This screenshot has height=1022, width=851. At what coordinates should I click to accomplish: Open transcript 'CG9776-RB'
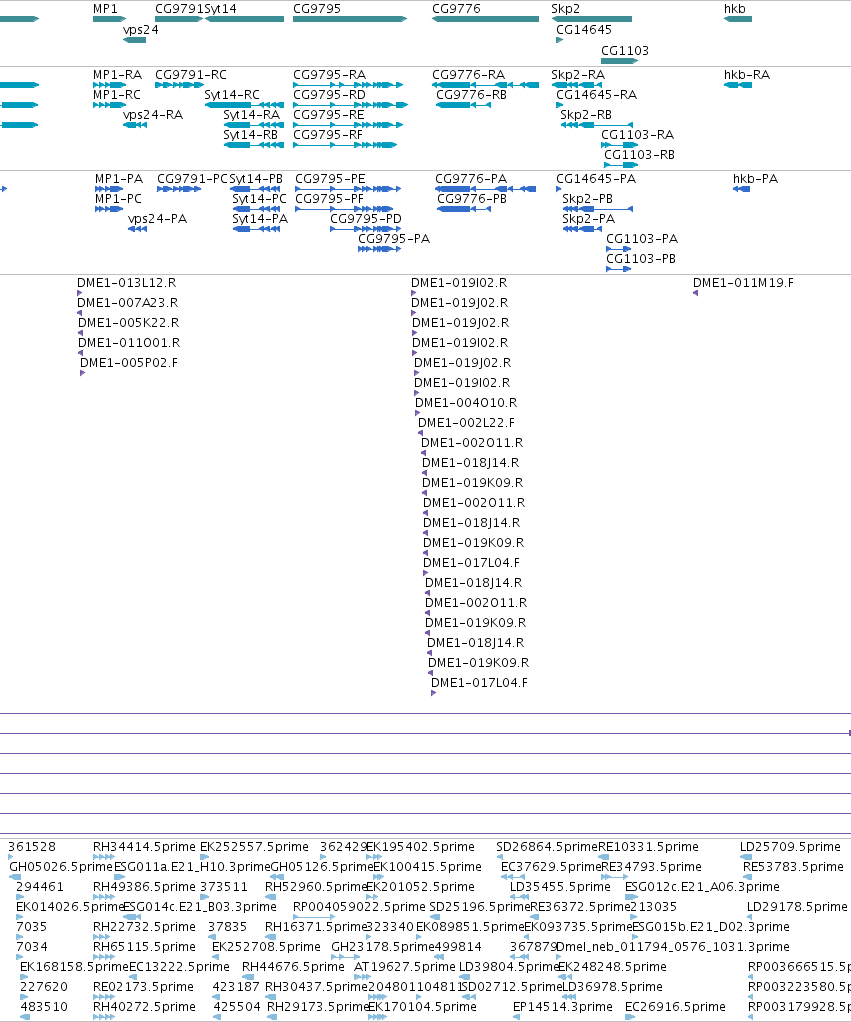click(x=471, y=95)
